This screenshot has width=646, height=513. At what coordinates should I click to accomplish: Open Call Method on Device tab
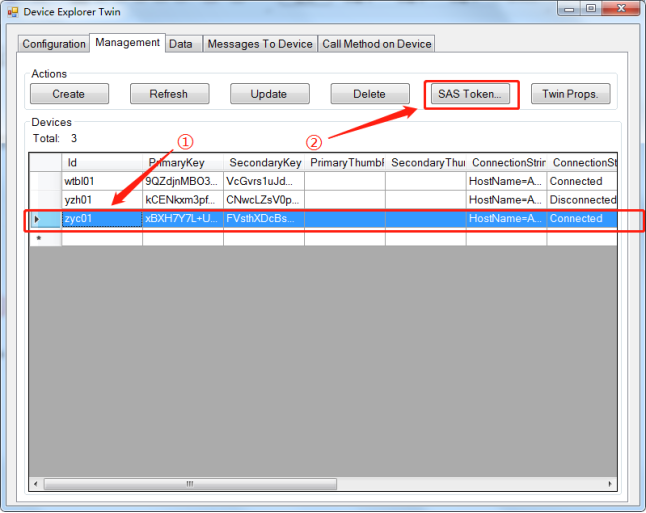376,44
